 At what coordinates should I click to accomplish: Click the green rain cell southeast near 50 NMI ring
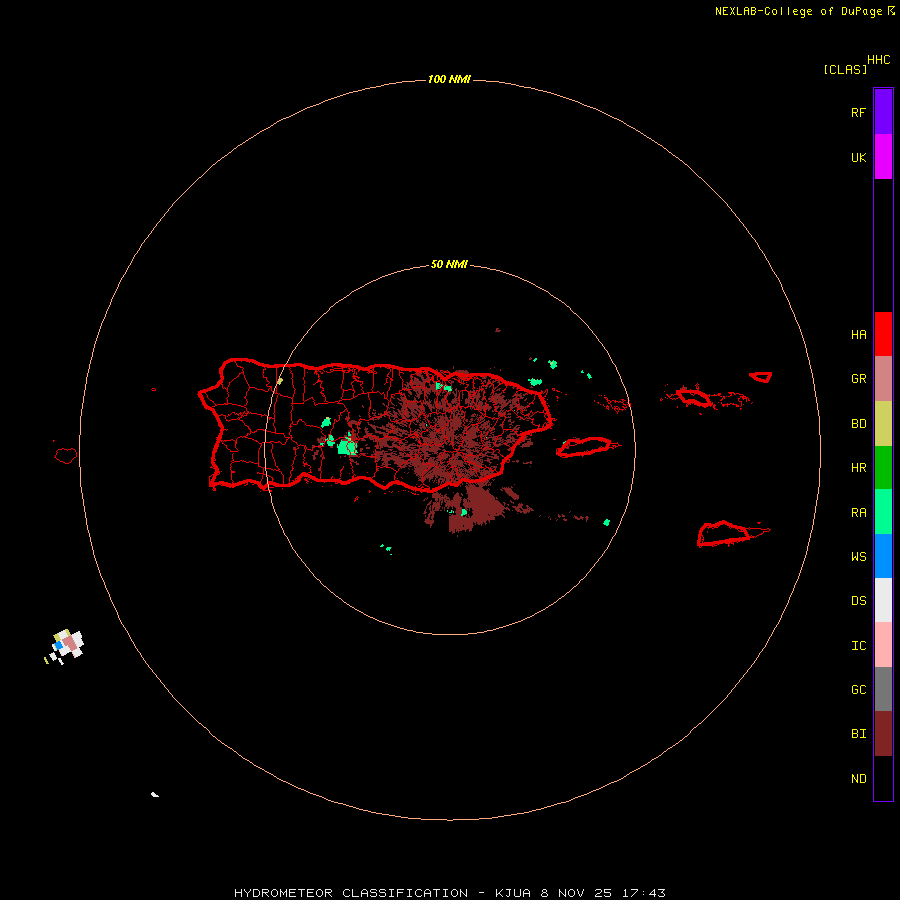[607, 522]
